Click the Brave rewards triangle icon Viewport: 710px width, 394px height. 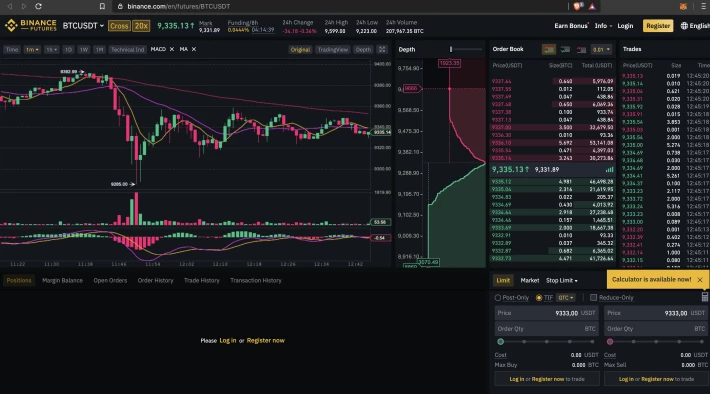click(x=592, y=6)
